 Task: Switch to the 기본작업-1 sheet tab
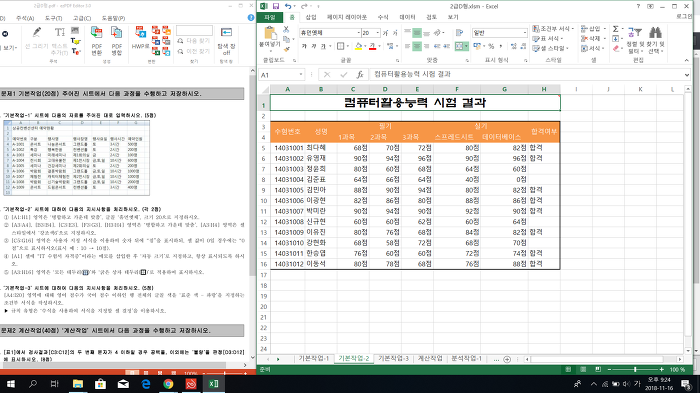click(314, 359)
